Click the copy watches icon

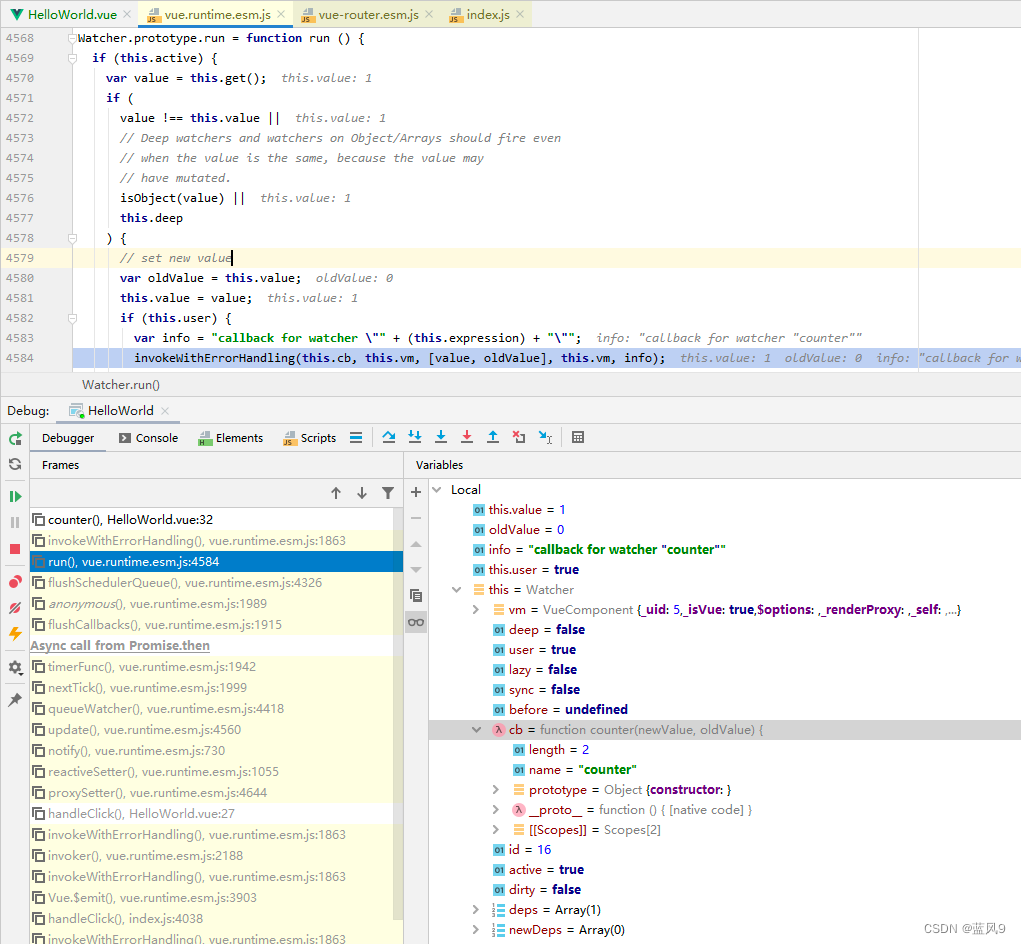click(x=416, y=596)
